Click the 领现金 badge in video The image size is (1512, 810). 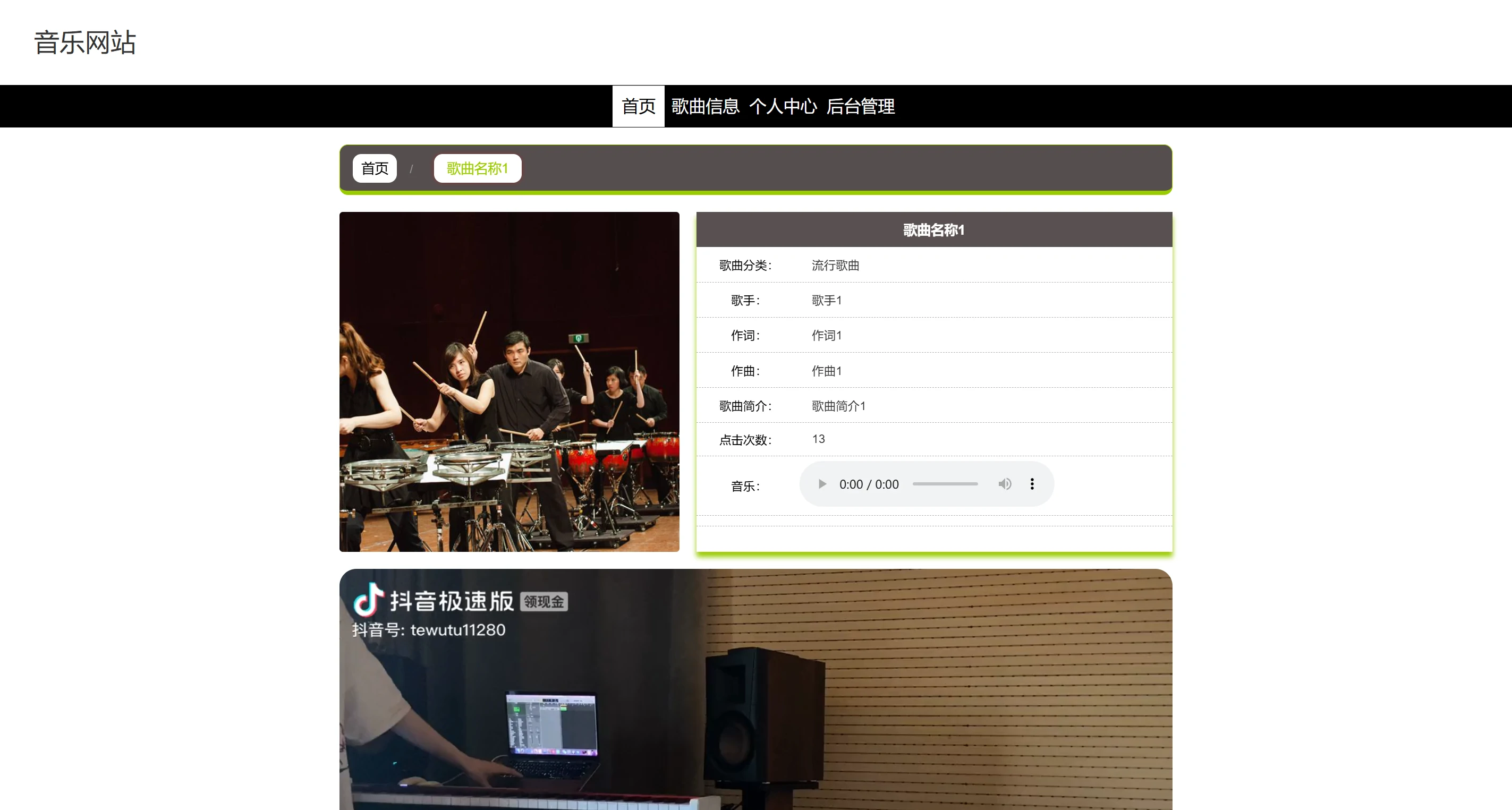pyautogui.click(x=543, y=602)
